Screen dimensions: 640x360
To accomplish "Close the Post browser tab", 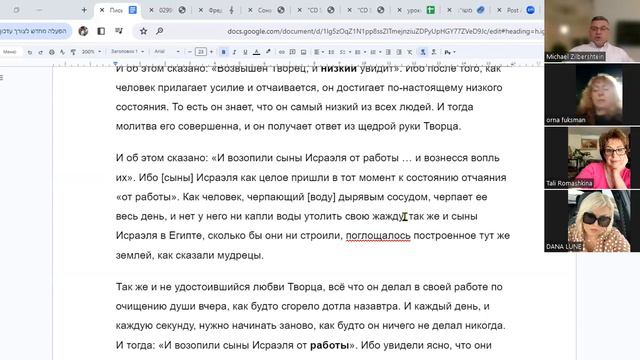I will (x=499, y=10).
